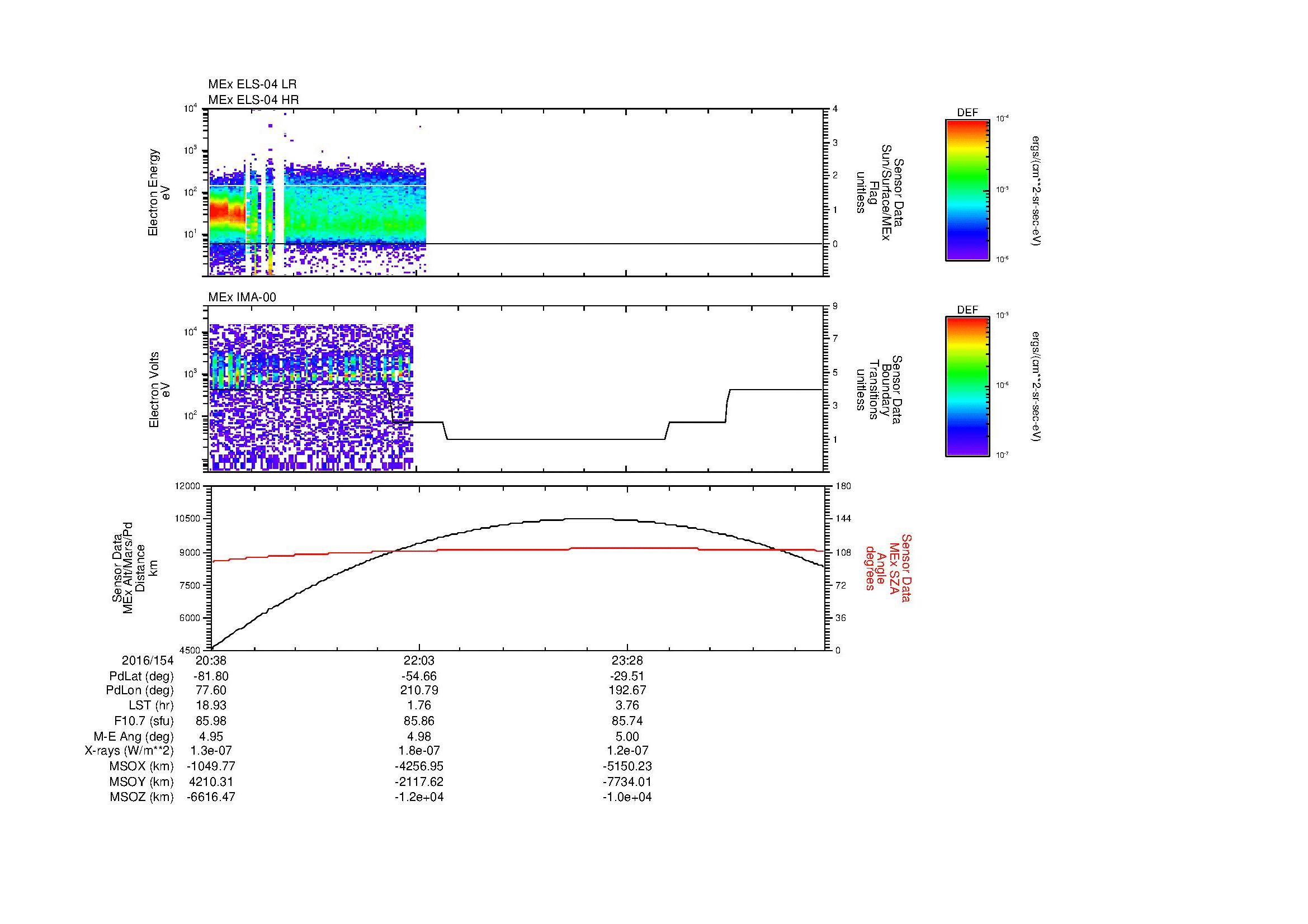Click the 'MSOZ (km)' row label
This screenshot has width=1308, height=924.
click(141, 797)
